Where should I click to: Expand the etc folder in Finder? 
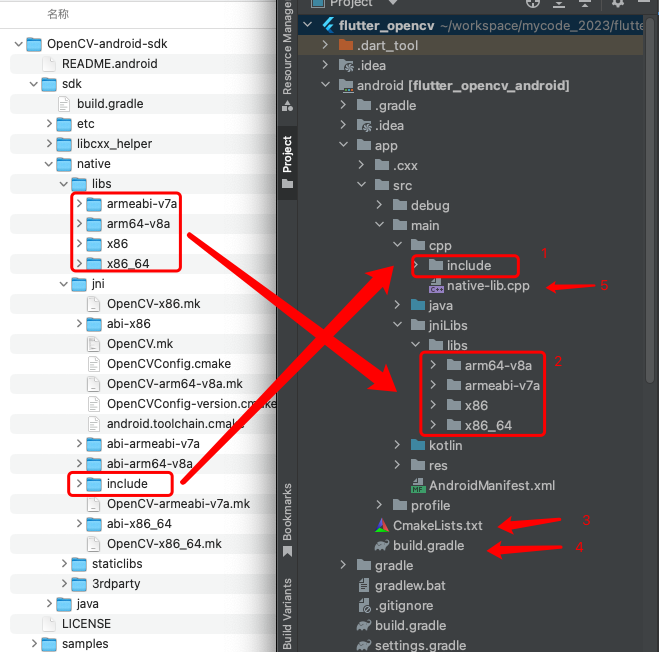click(x=49, y=123)
